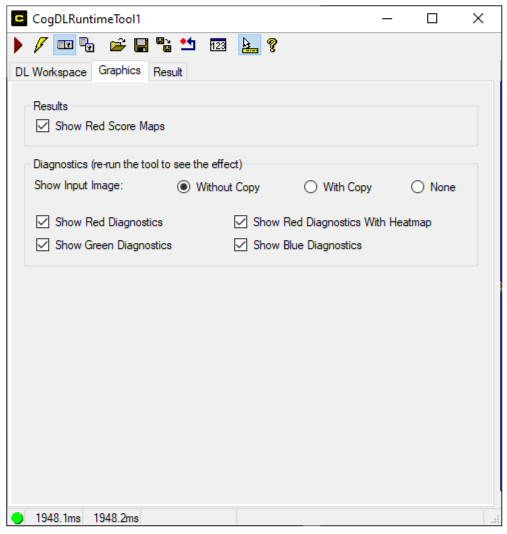Click the lightning bolt electric mode icon

point(41,45)
